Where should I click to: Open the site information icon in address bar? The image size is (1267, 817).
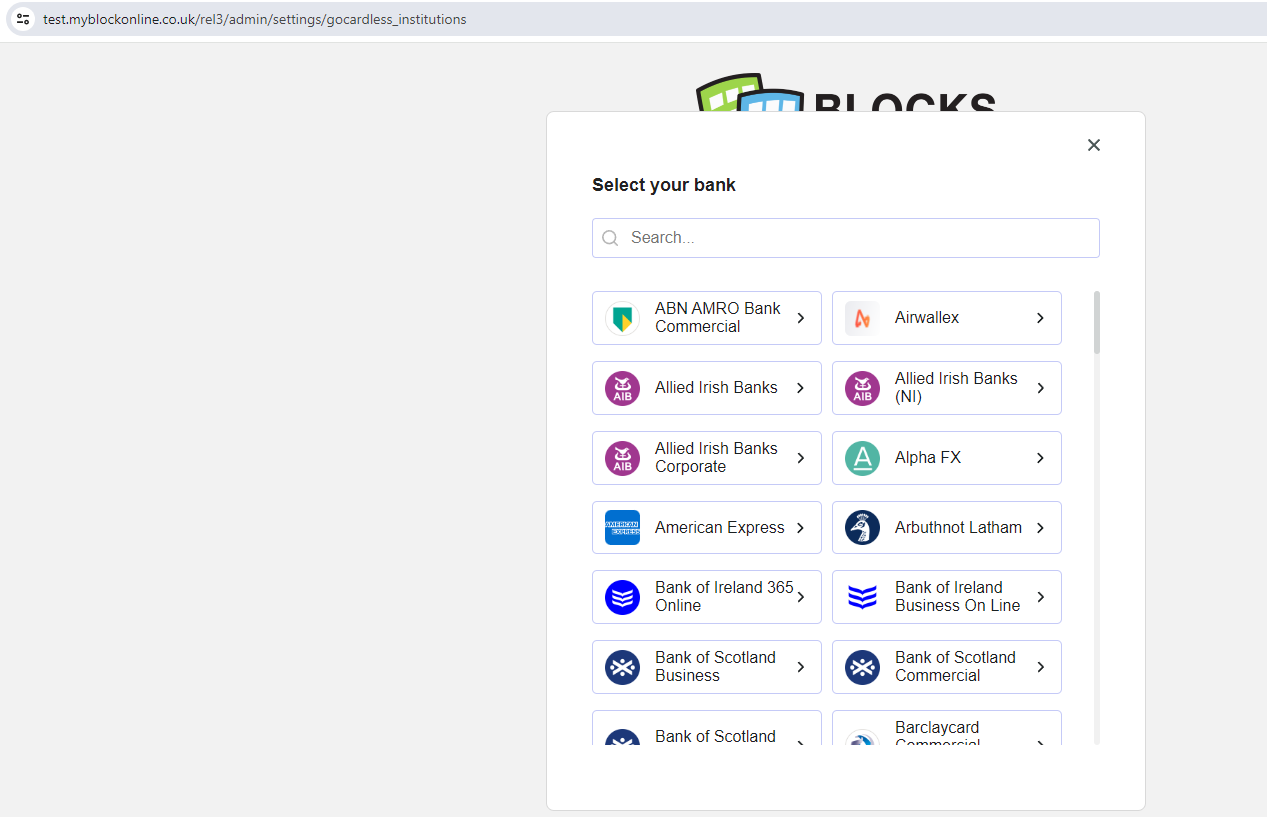click(23, 19)
